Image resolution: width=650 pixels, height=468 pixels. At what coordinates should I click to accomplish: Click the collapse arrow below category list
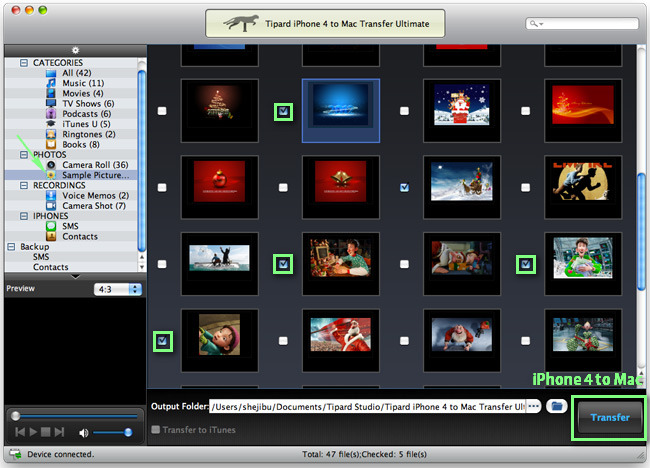[x=75, y=276]
